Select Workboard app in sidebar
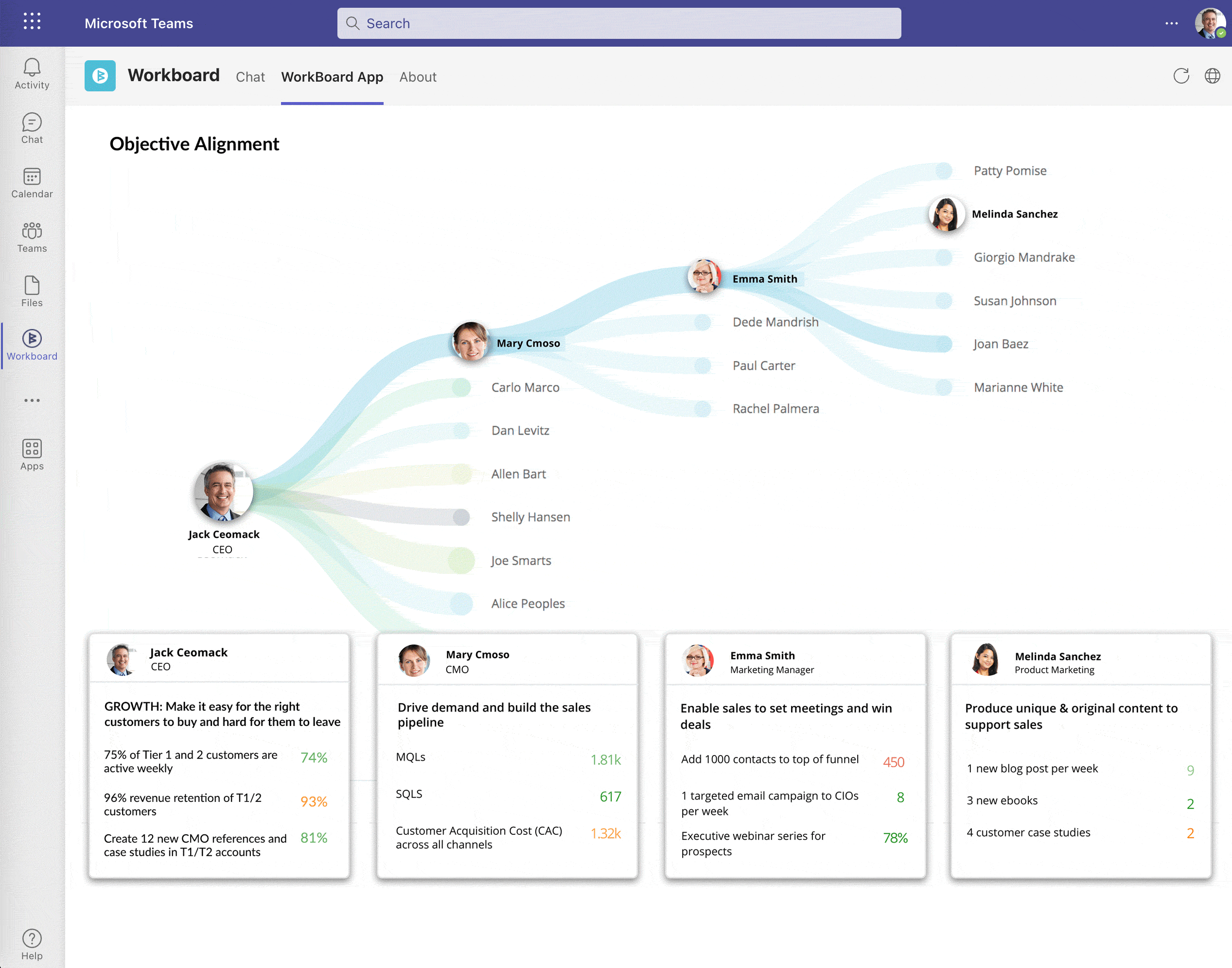The image size is (1232, 968). [32, 346]
